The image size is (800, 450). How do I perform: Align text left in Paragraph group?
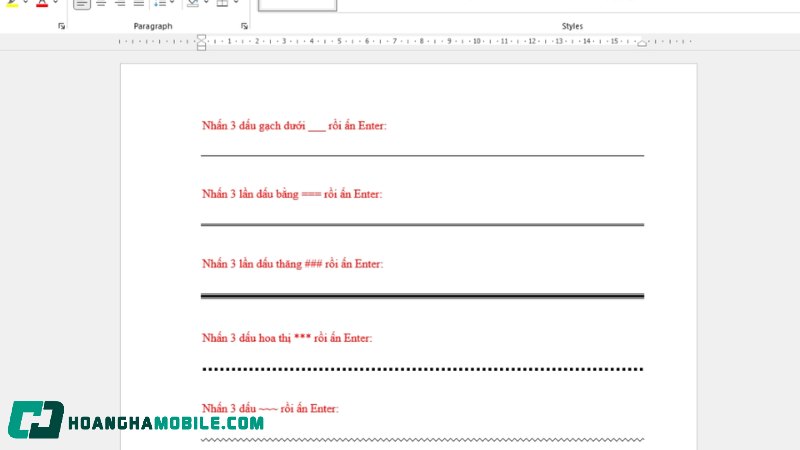pyautogui.click(x=82, y=4)
